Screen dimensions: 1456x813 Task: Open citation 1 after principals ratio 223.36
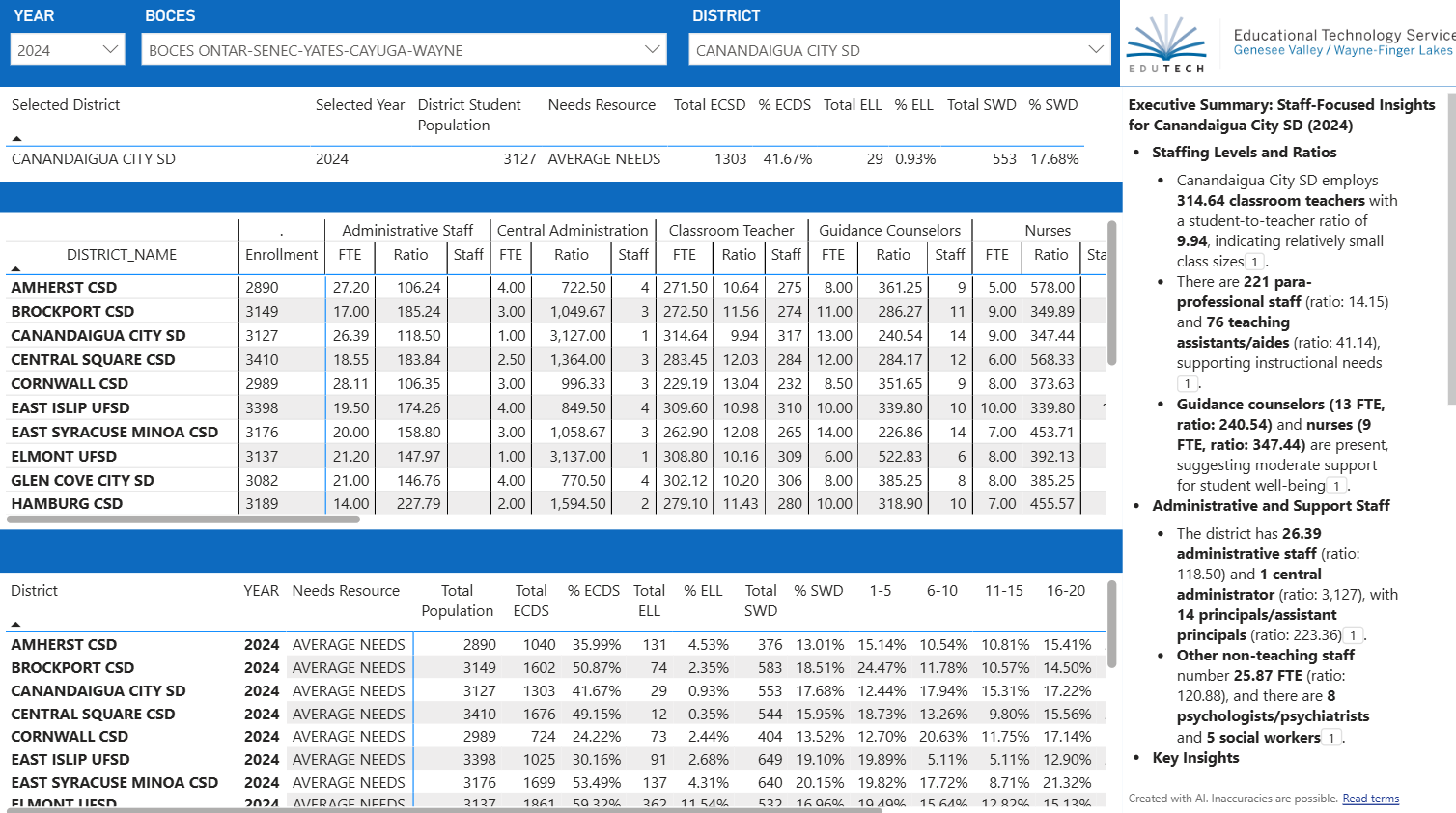coord(1354,635)
